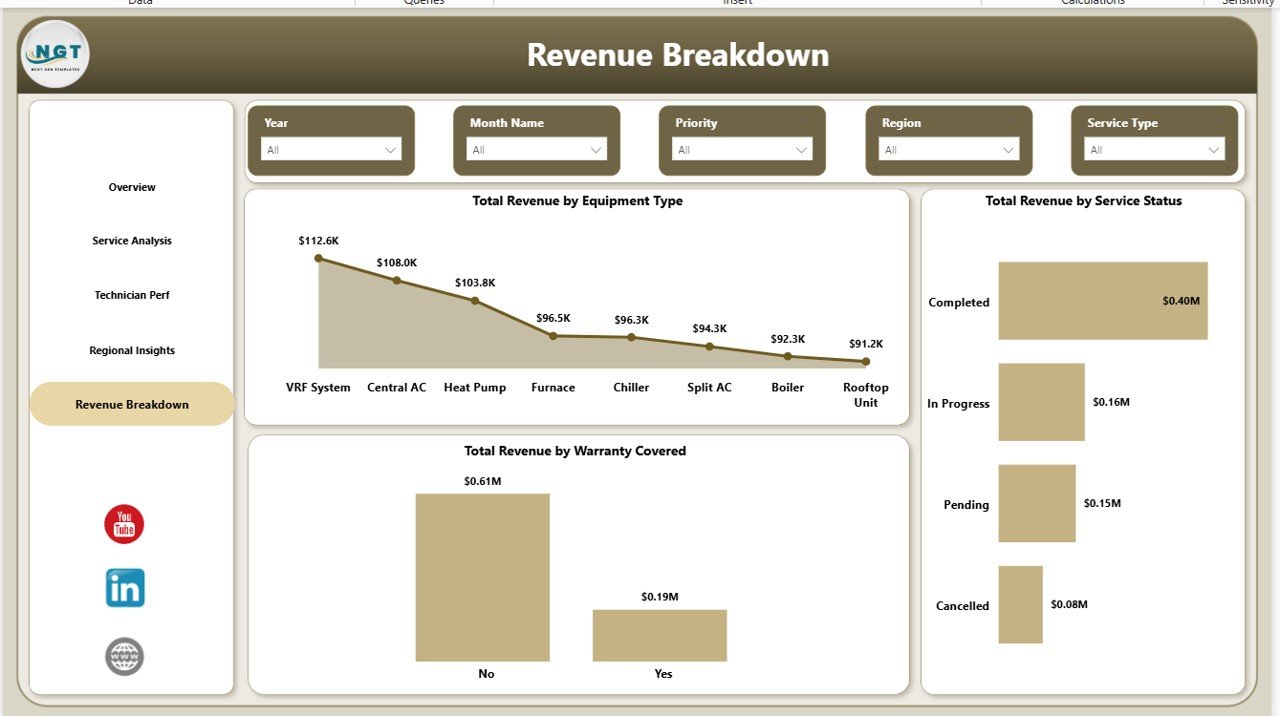Open the Regional Insights page
The image size is (1280, 716).
pyautogui.click(x=131, y=350)
